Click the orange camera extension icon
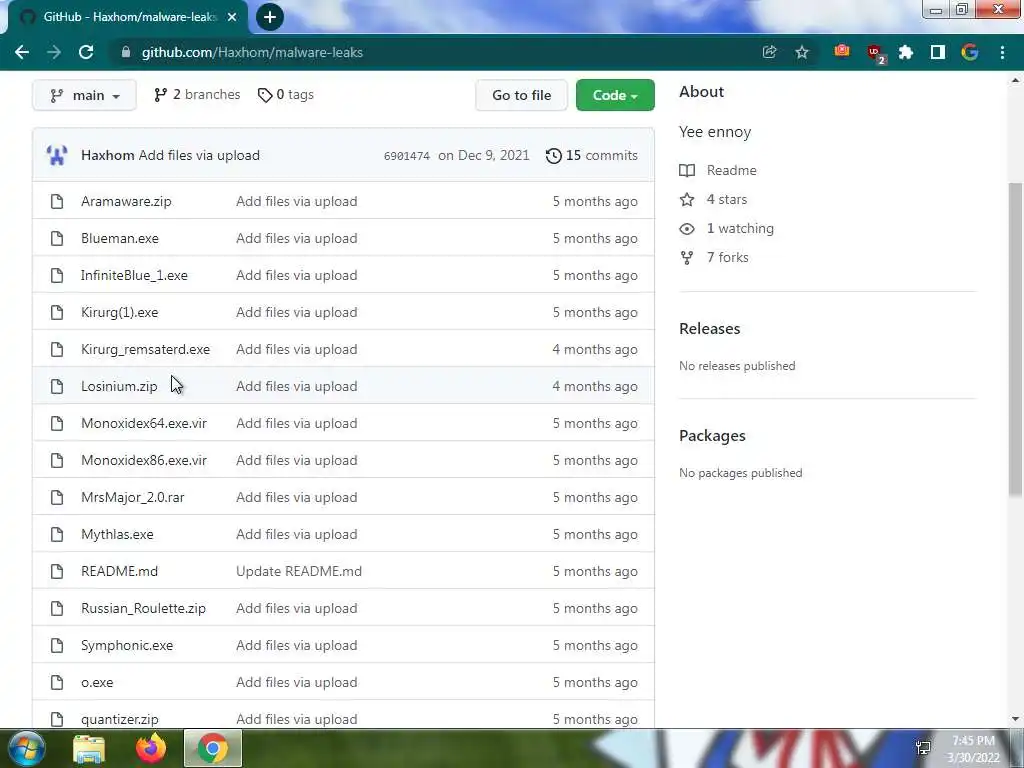Viewport: 1024px width, 768px height. 842,51
